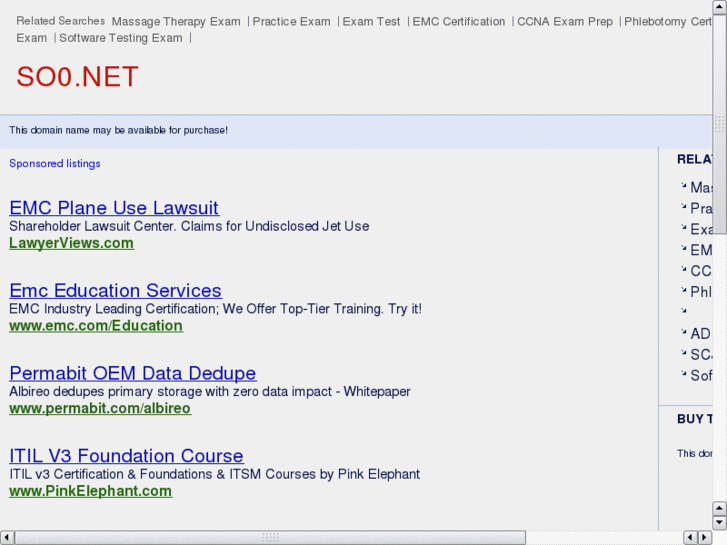Open the CCNA Exam Prep related search
Viewport: 727px width, 545px height.
pos(565,22)
